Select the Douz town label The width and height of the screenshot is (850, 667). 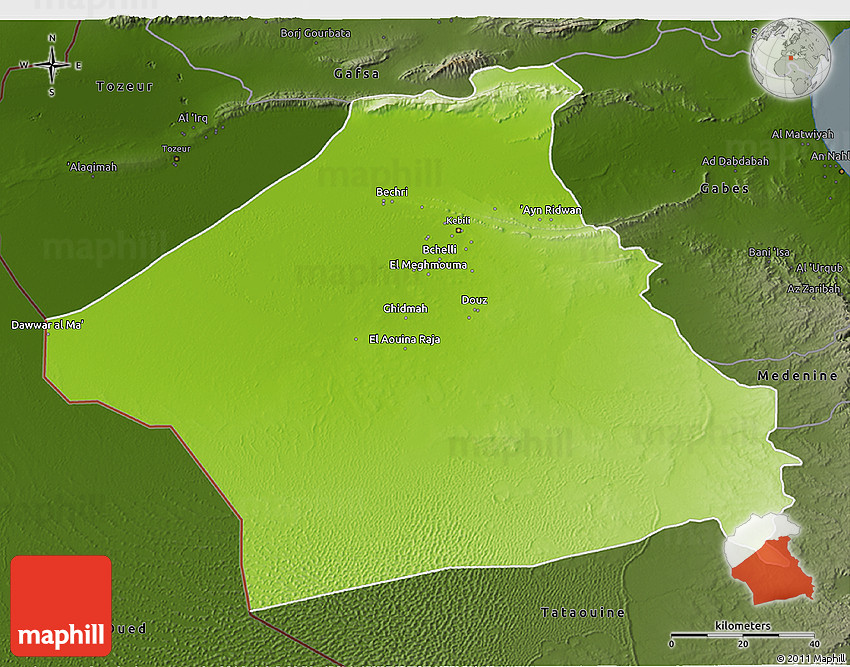474,300
